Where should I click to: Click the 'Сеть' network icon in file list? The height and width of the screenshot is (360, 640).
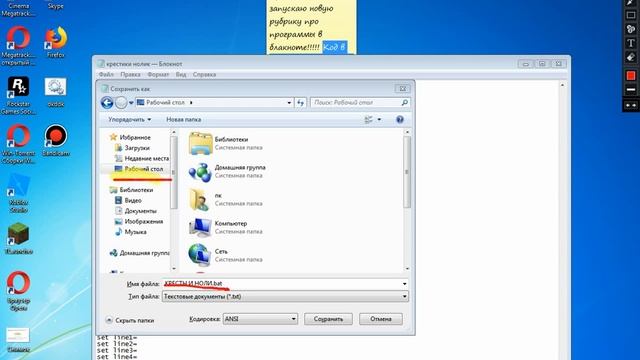pyautogui.click(x=200, y=255)
